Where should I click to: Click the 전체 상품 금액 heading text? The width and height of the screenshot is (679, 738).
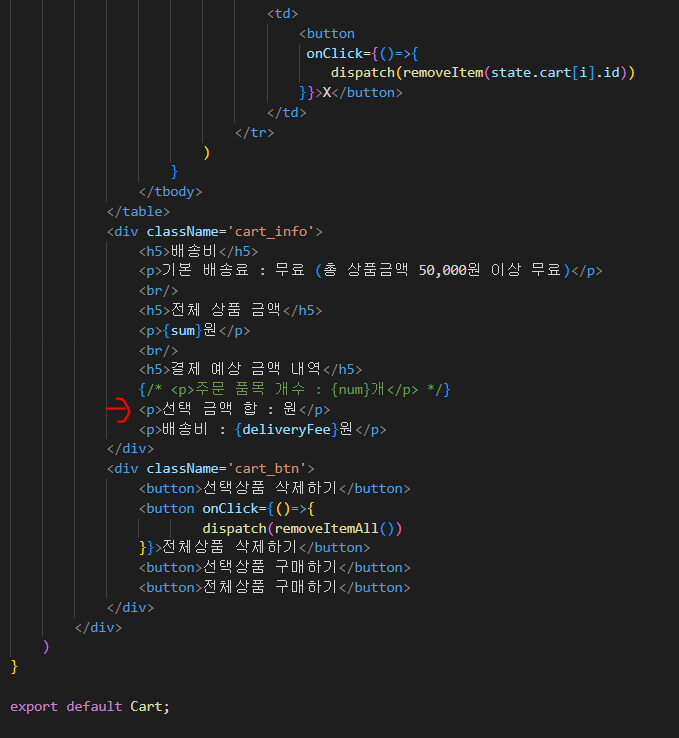click(x=225, y=310)
